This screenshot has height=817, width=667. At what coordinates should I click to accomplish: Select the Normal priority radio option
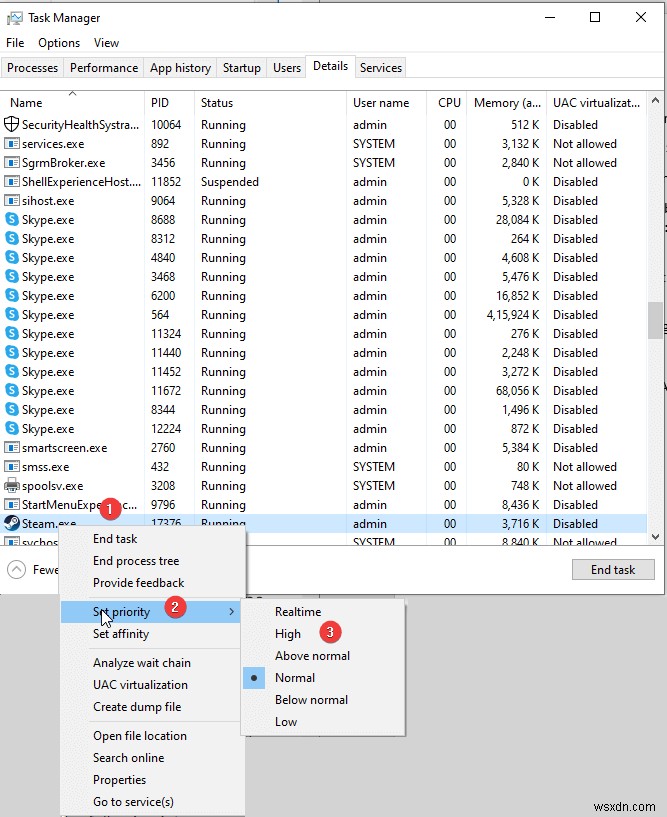point(254,678)
